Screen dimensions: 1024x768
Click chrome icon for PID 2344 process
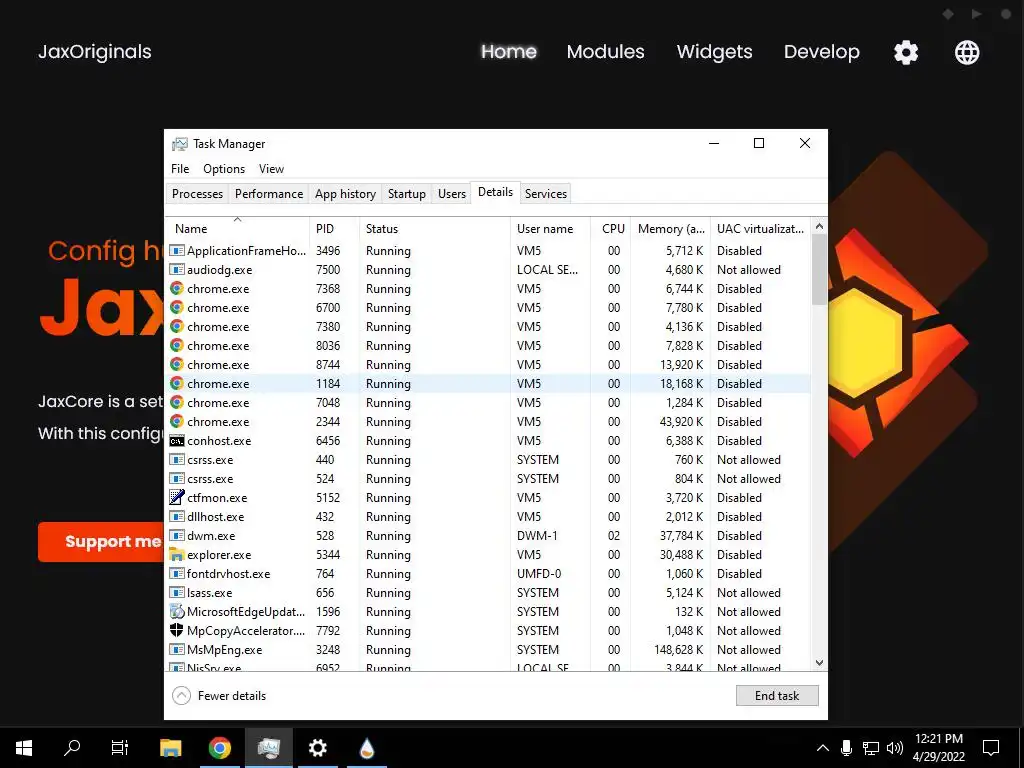click(176, 421)
